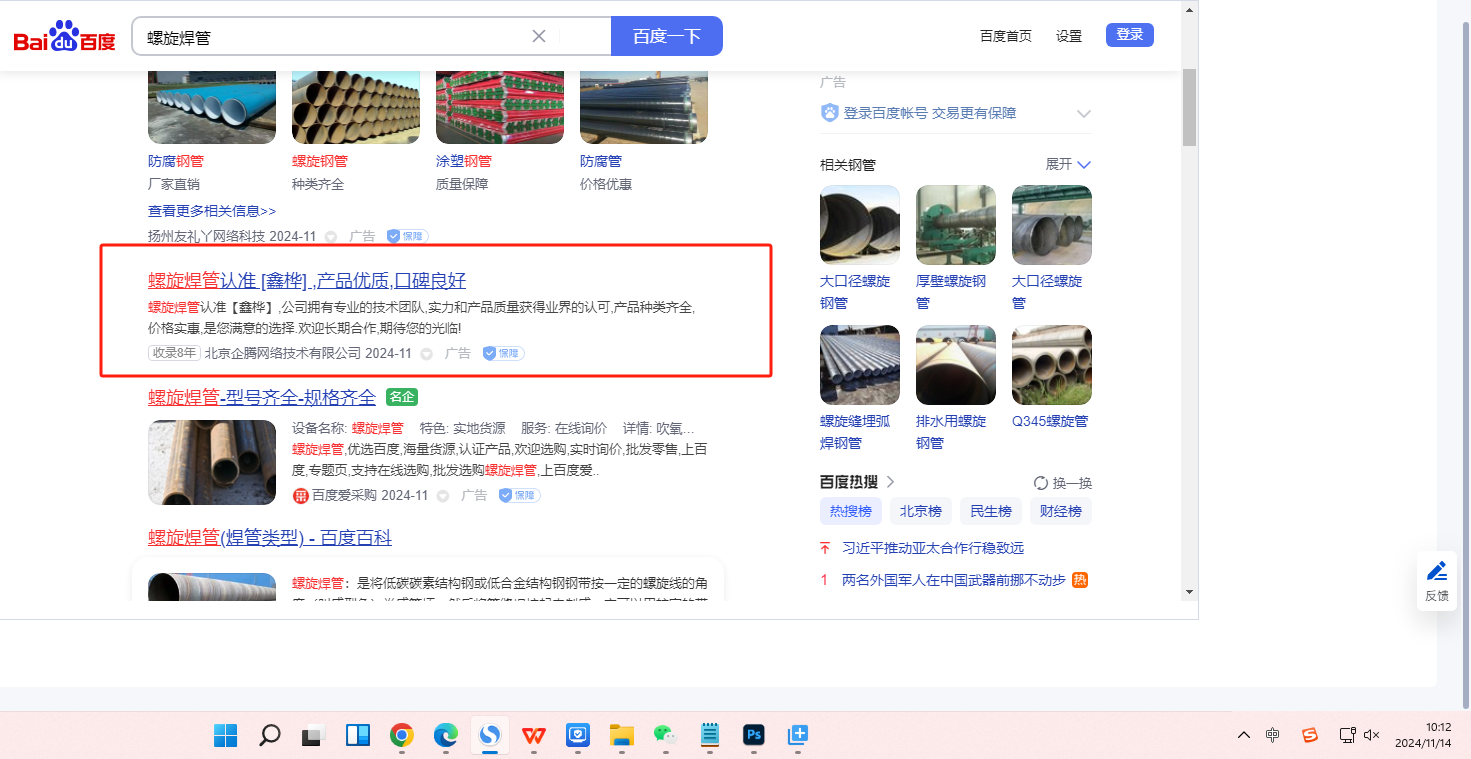The width and height of the screenshot is (1471, 759).
Task: Click the green 名企 badge
Action: 402,397
